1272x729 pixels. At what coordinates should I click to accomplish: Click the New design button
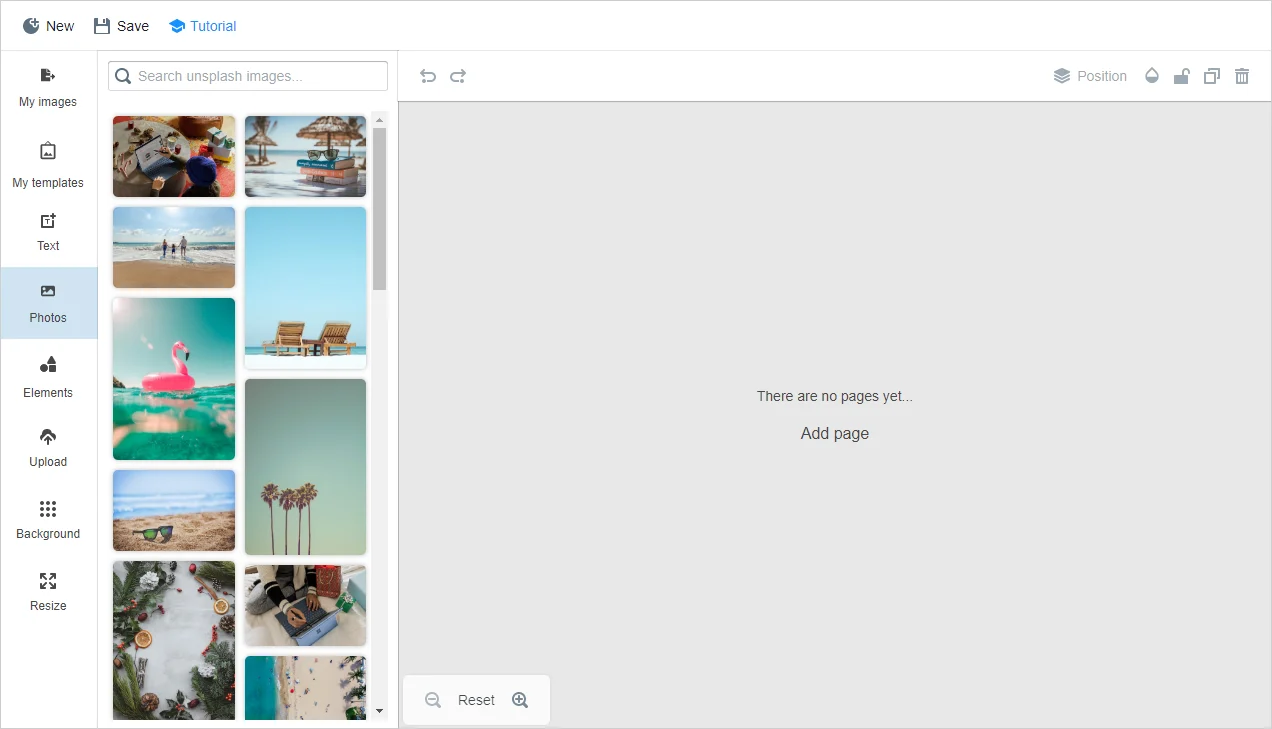(x=48, y=26)
